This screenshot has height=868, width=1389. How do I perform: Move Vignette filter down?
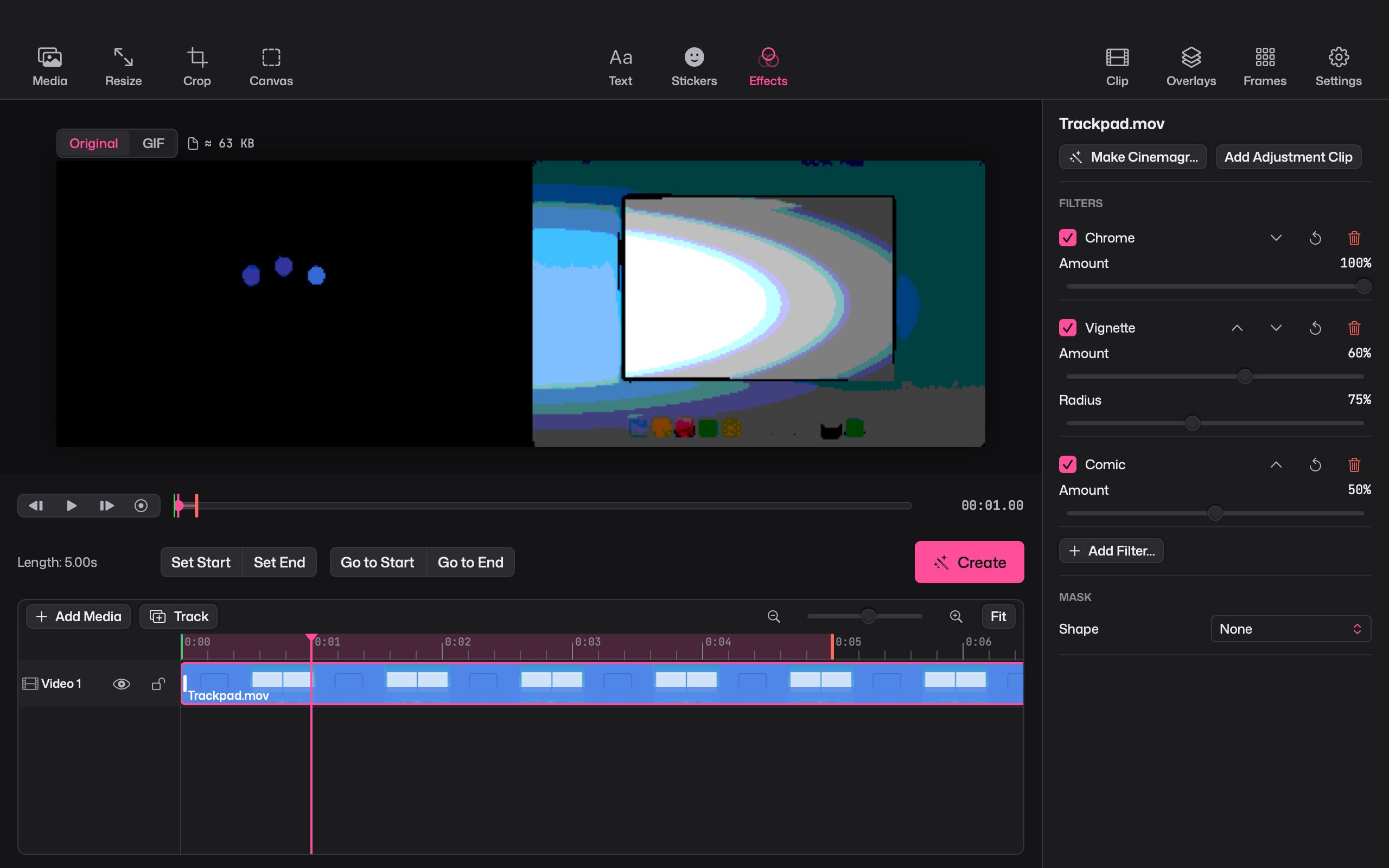1276,328
